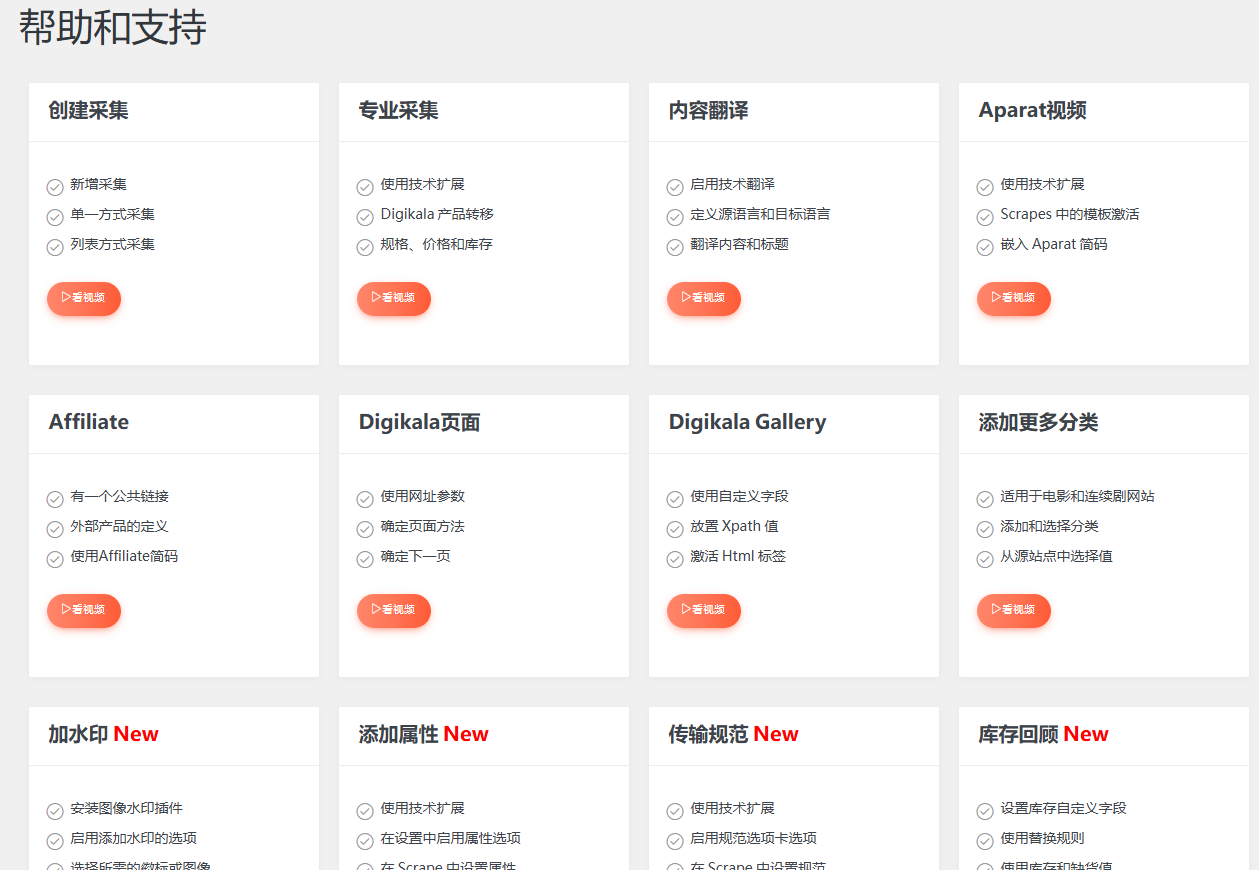The height and width of the screenshot is (870, 1259).
Task: Click 看视频 on the Digikala Gallery card
Action: pos(704,610)
